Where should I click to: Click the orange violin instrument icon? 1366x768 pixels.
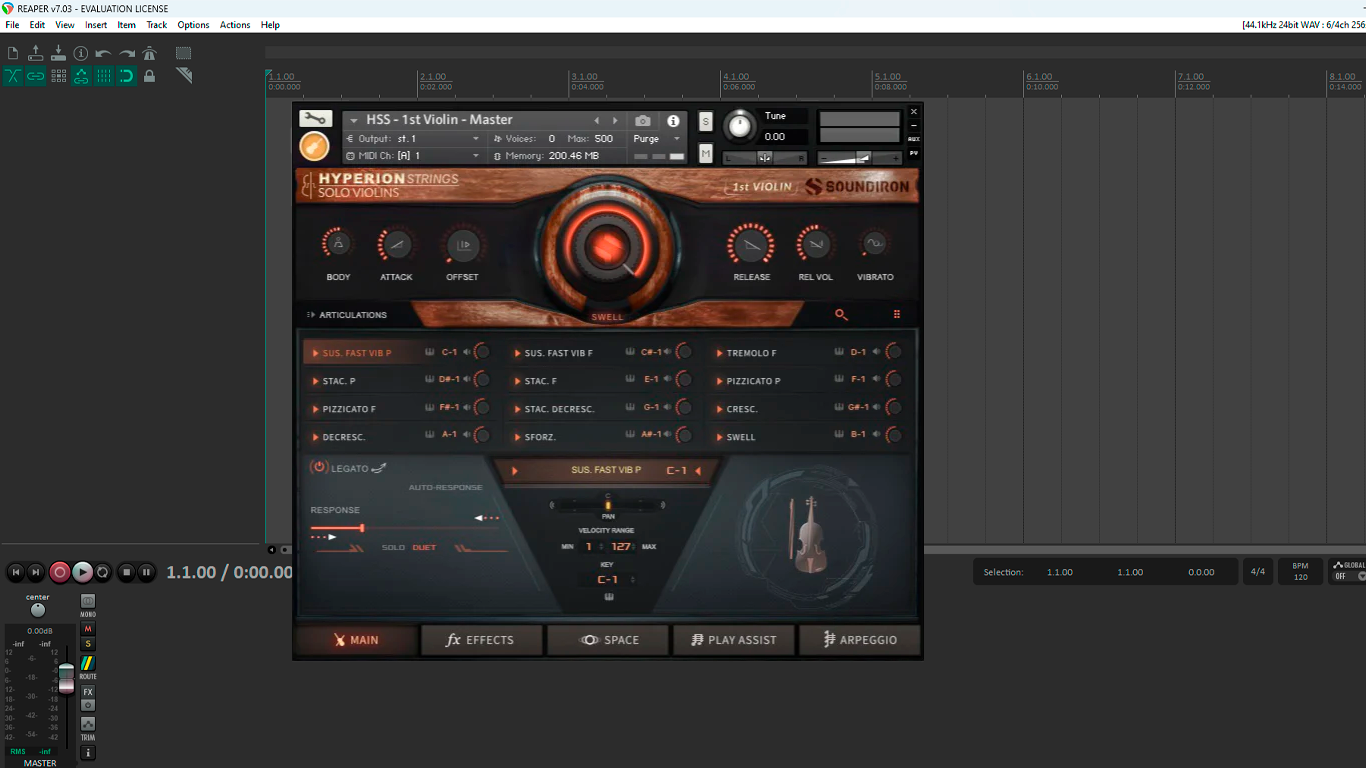(315, 146)
